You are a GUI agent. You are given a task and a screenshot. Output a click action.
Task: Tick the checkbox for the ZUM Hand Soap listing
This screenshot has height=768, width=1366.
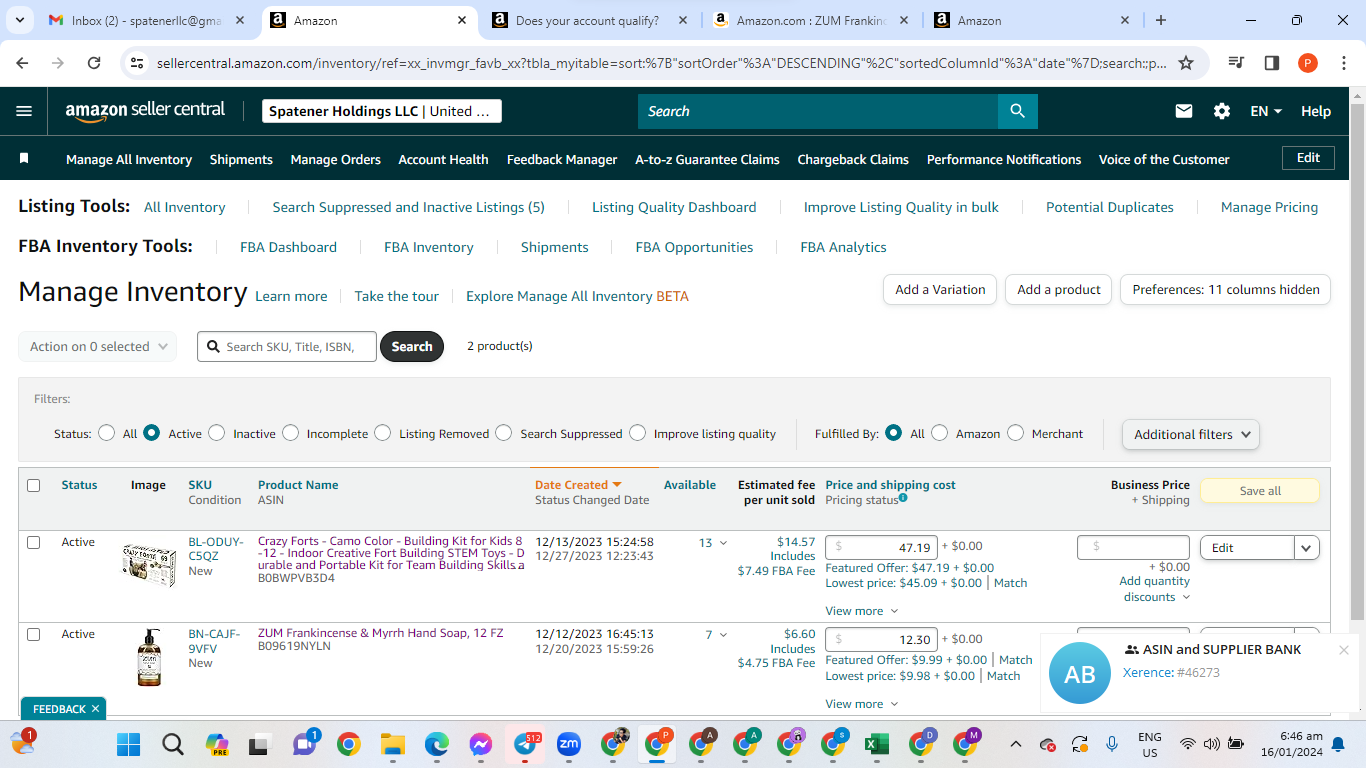34,634
